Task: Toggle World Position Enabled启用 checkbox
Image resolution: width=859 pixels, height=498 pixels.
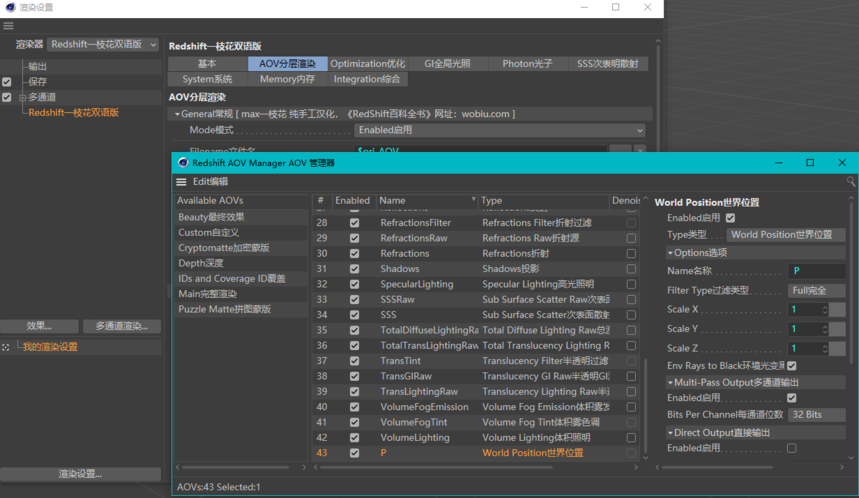Action: 730,218
